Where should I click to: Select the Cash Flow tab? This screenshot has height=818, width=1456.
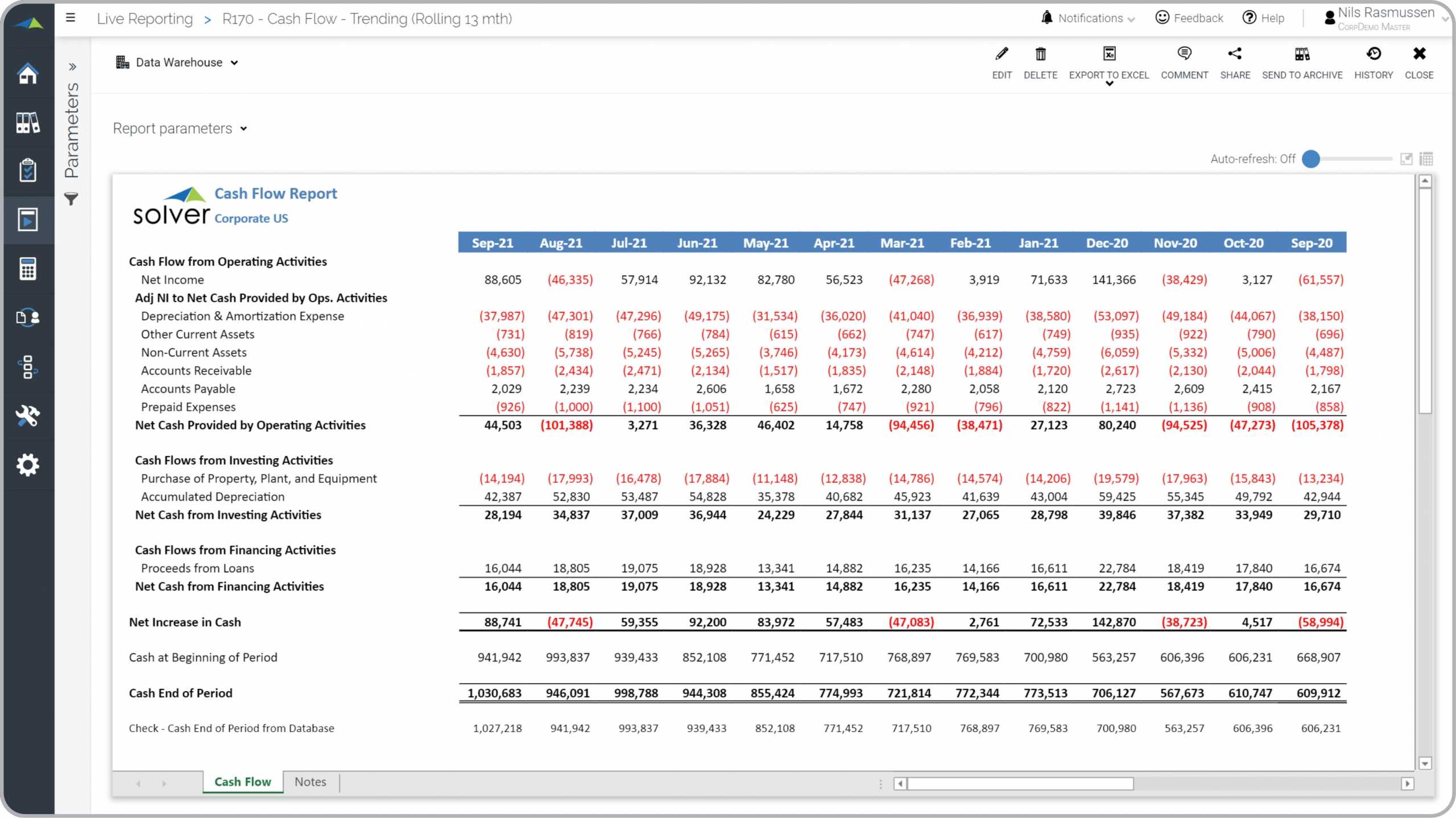pyautogui.click(x=243, y=781)
